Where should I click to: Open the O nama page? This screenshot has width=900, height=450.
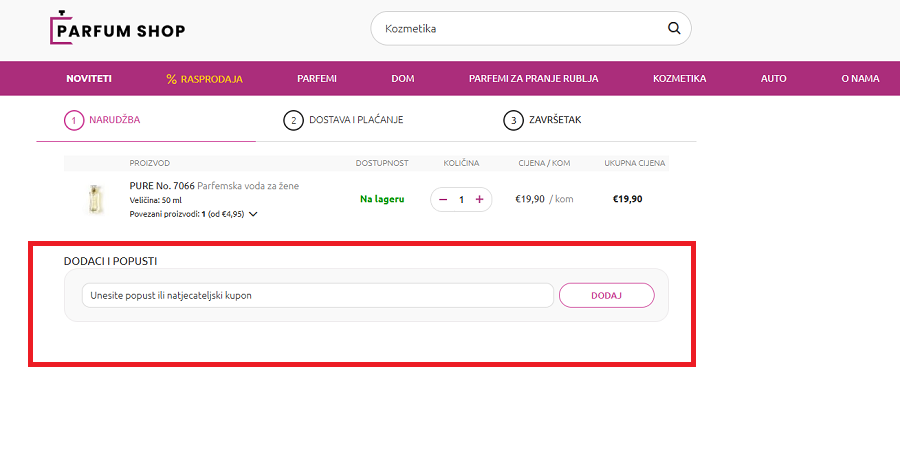[x=860, y=78]
